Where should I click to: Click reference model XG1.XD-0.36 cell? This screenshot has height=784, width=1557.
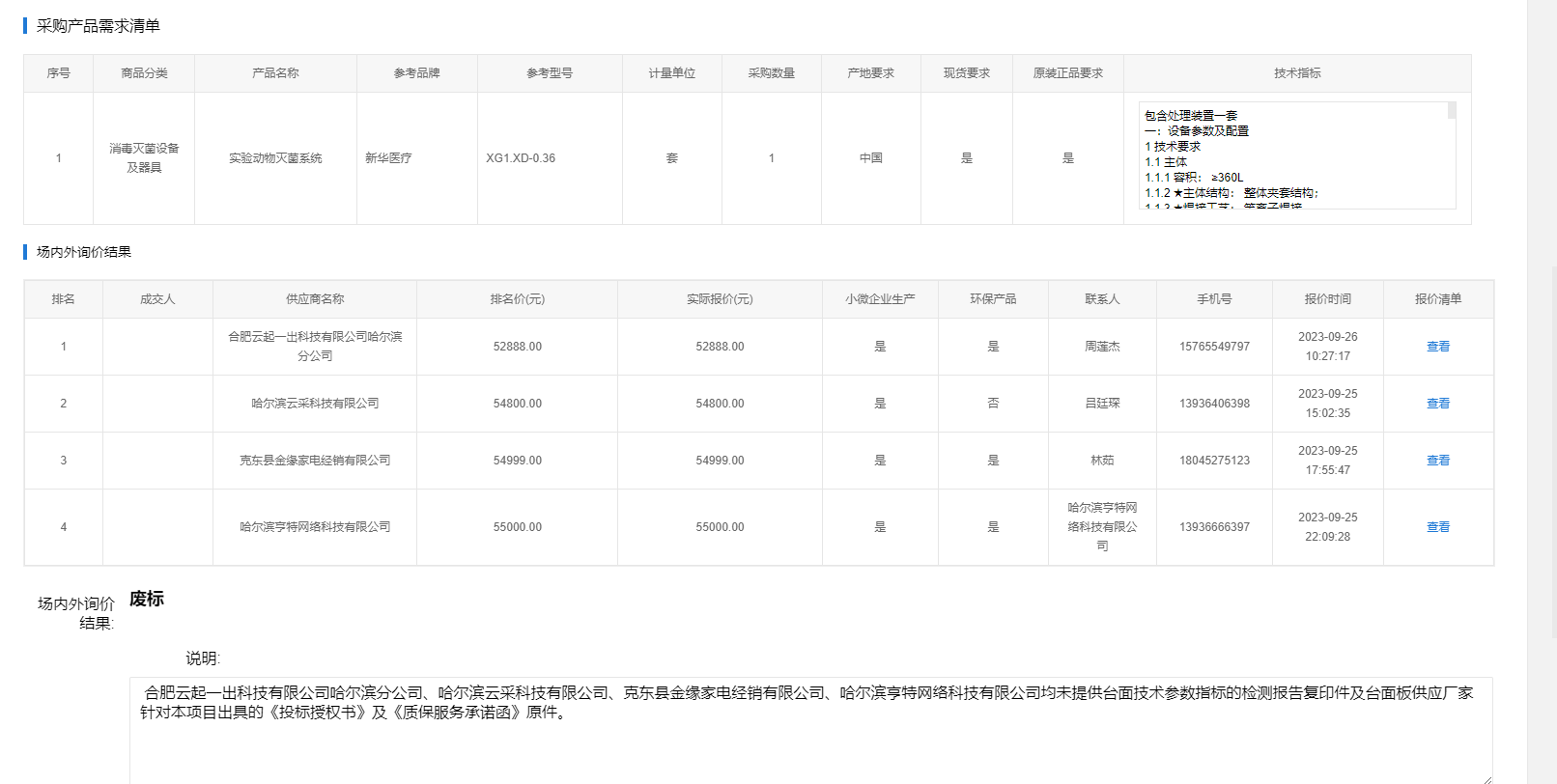pyautogui.click(x=521, y=158)
